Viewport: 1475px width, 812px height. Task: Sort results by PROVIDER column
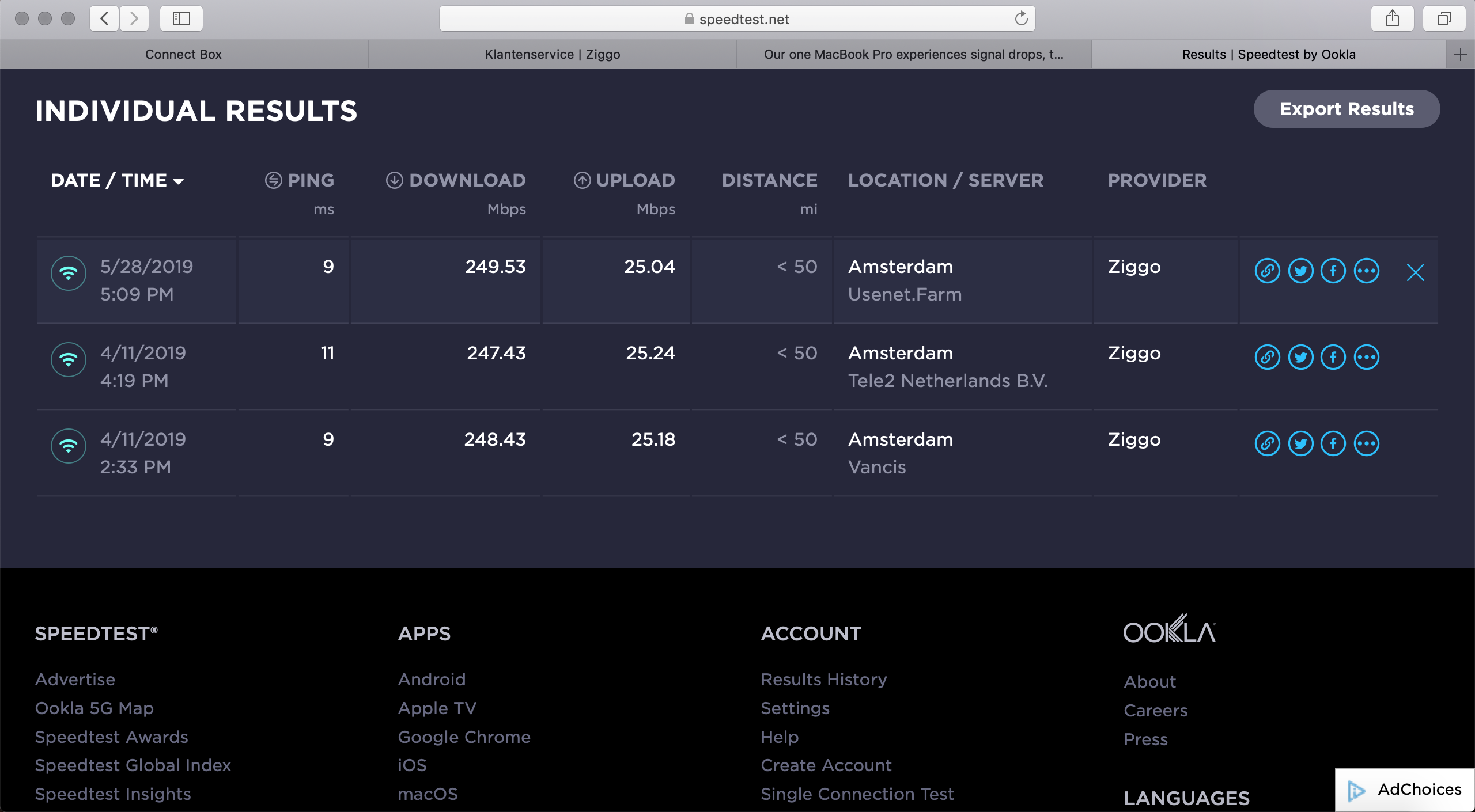1157,180
